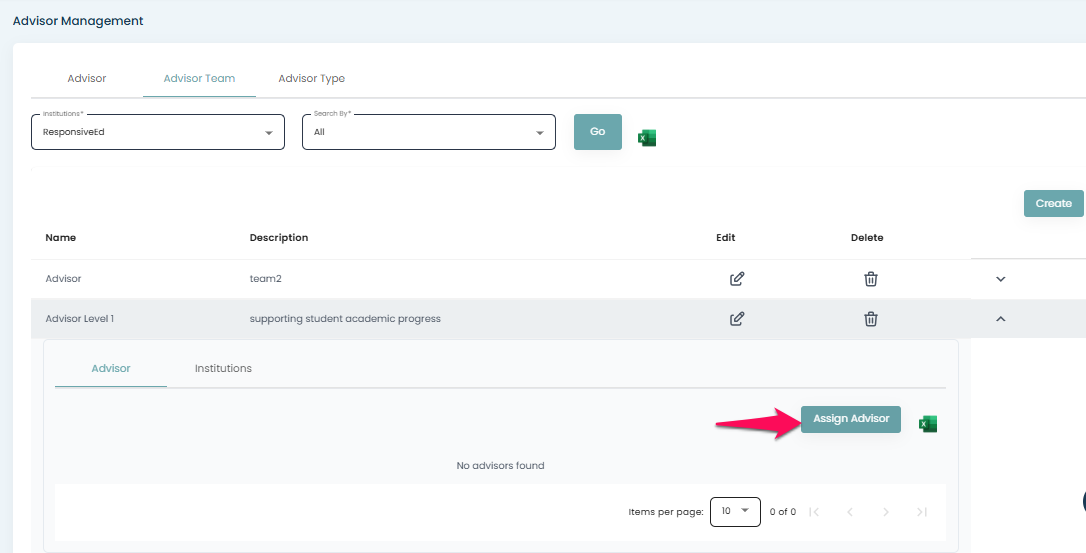This screenshot has width=1086, height=553.
Task: Go to first page of advisors
Action: tap(814, 512)
